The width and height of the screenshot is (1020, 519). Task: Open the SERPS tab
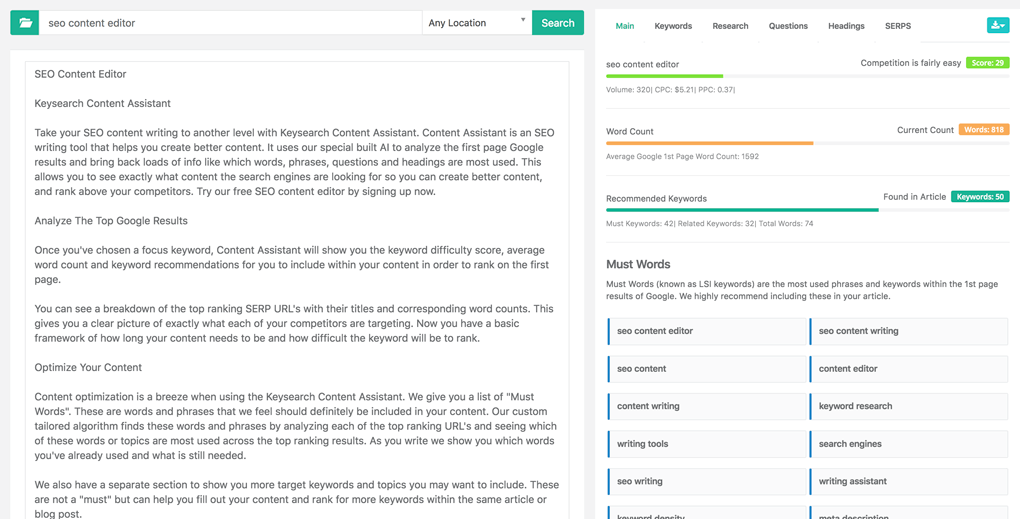[898, 26]
